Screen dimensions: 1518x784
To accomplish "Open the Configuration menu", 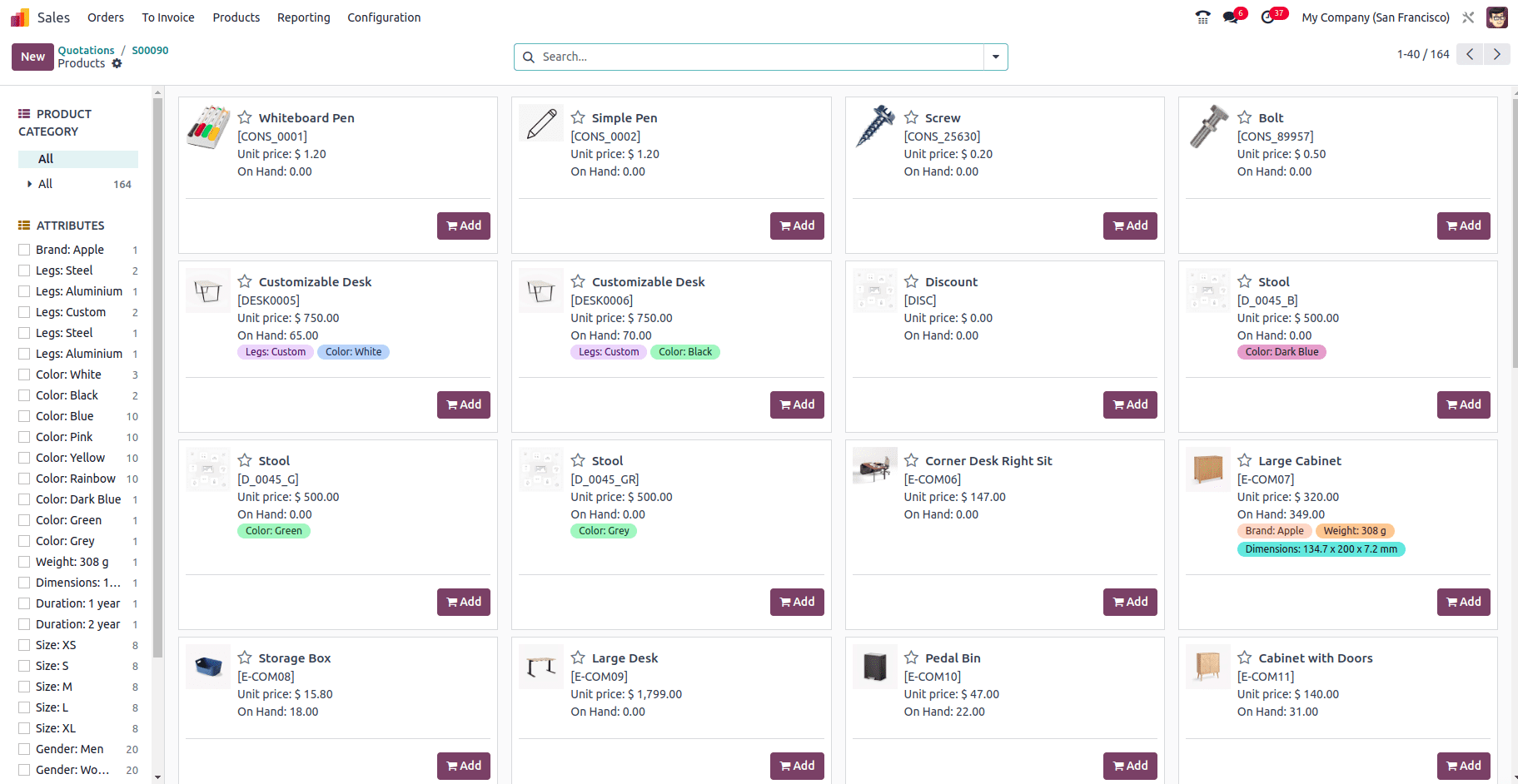I will coord(384,17).
